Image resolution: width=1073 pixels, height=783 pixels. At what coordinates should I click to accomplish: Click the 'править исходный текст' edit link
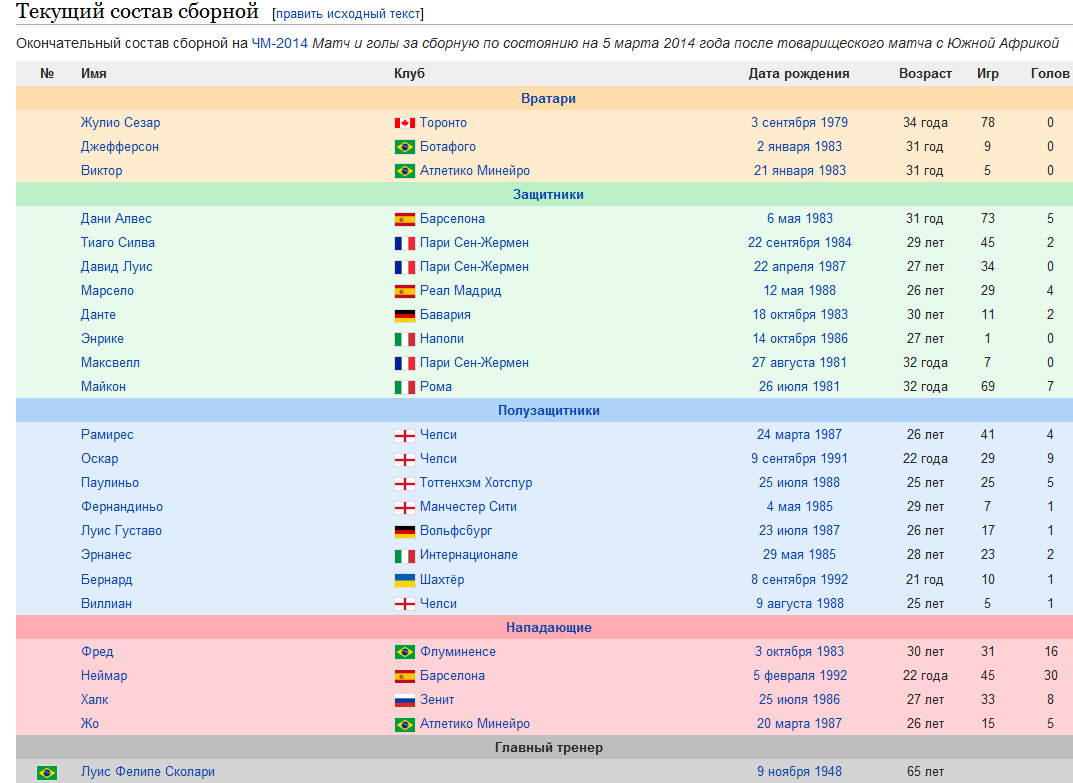click(x=348, y=14)
